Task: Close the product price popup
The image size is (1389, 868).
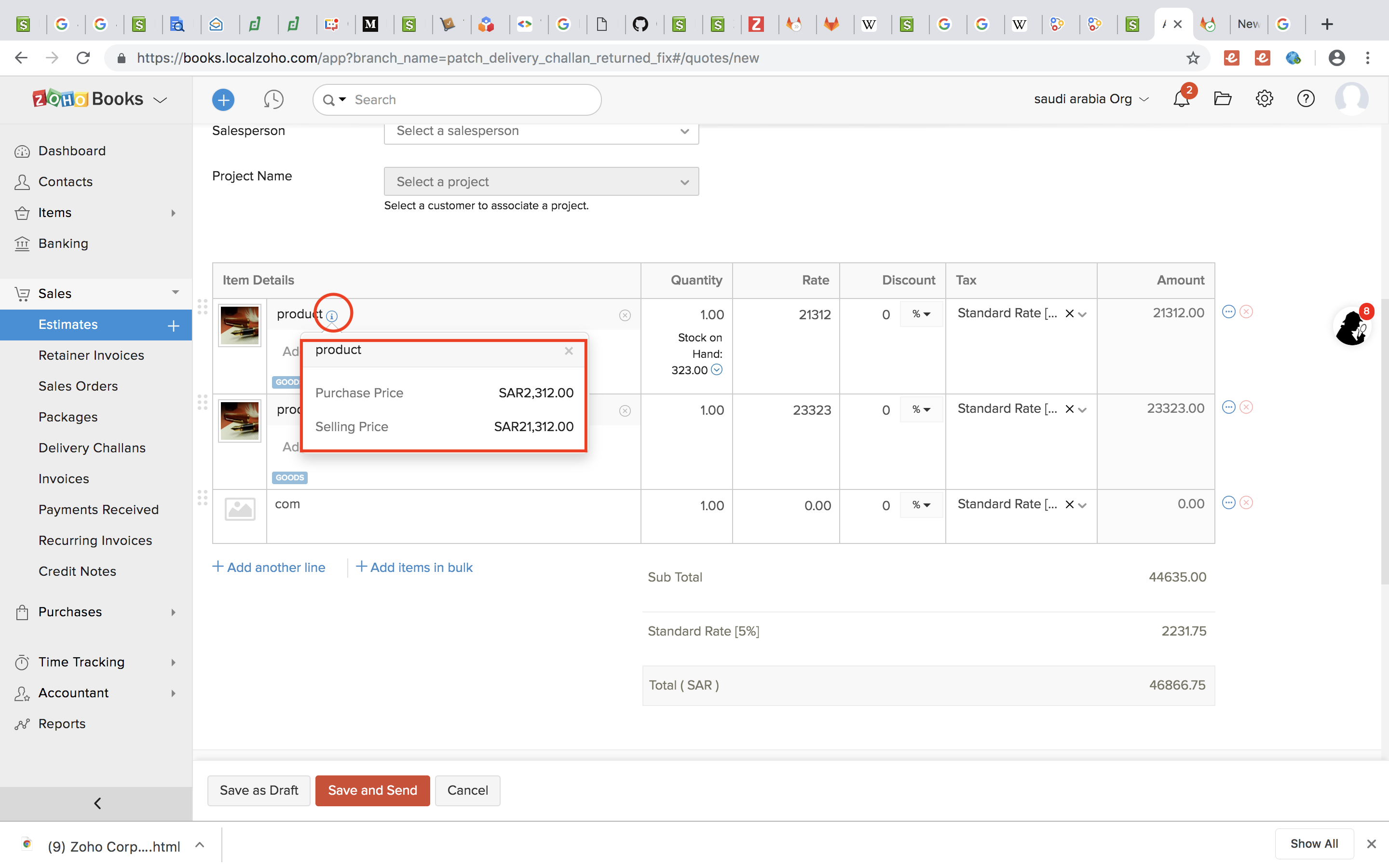Action: coord(568,351)
